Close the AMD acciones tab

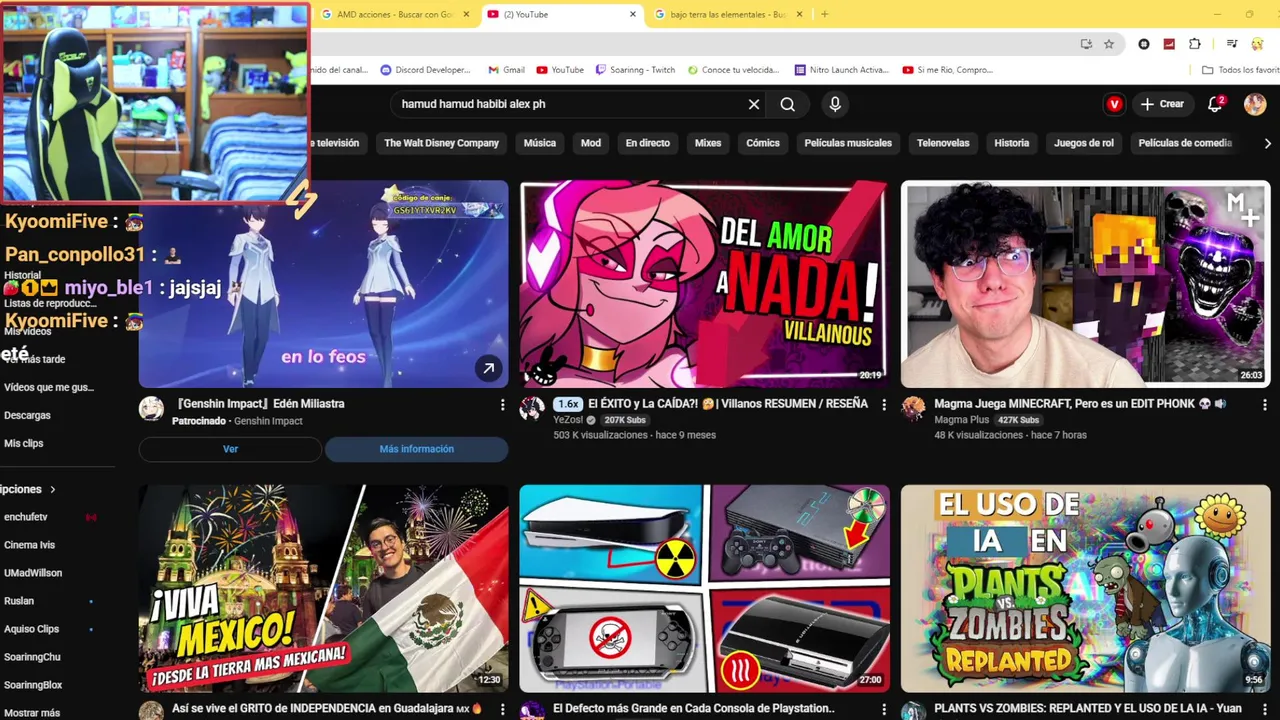[466, 14]
